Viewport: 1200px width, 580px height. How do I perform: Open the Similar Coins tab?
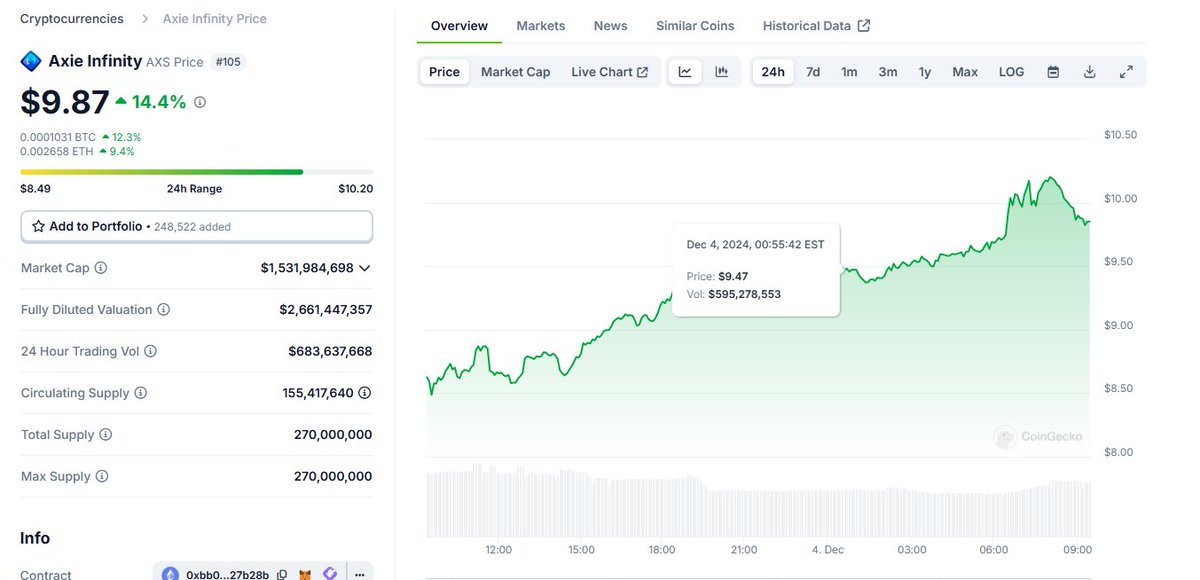pyautogui.click(x=695, y=26)
